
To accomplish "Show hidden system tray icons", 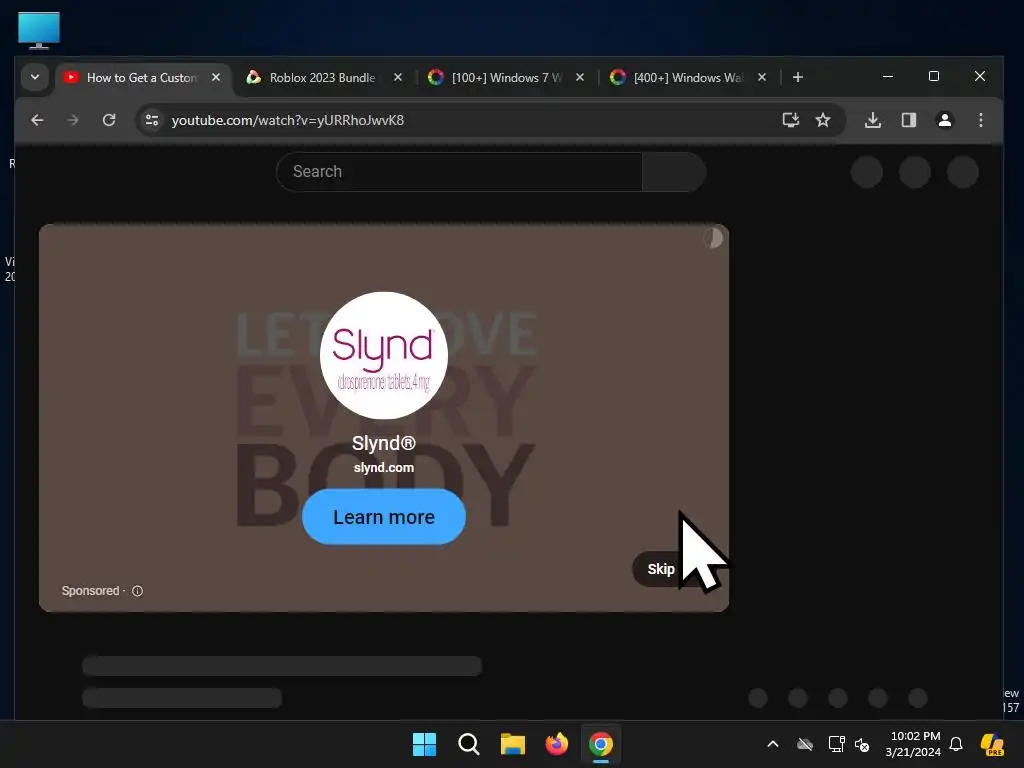I will [773, 744].
